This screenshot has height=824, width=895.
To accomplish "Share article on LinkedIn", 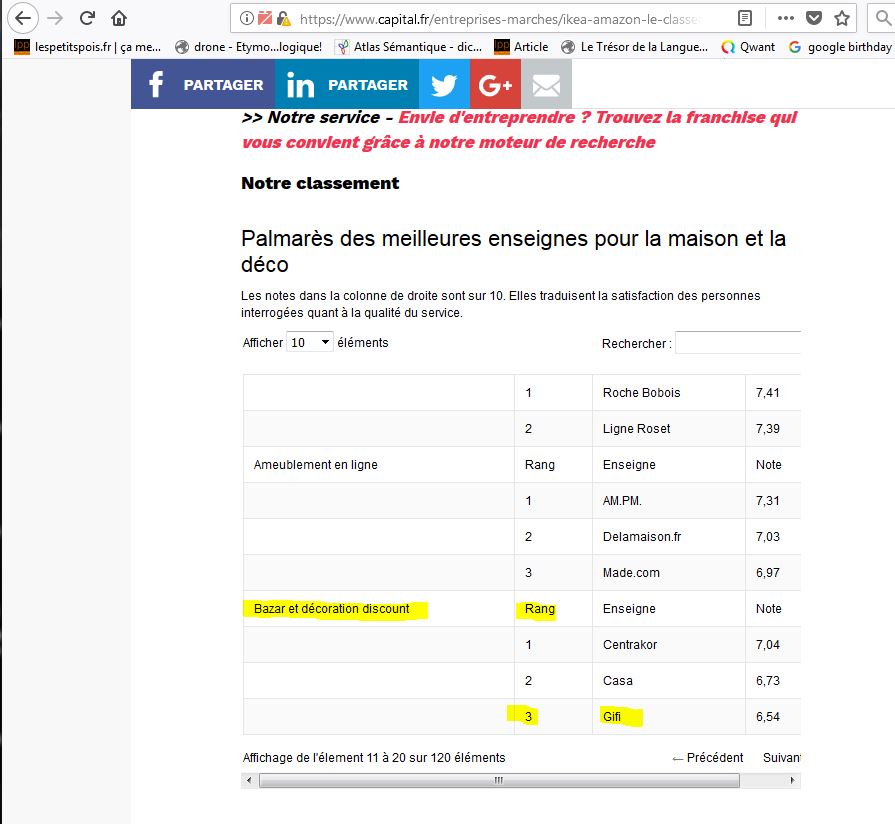I will [346, 84].
